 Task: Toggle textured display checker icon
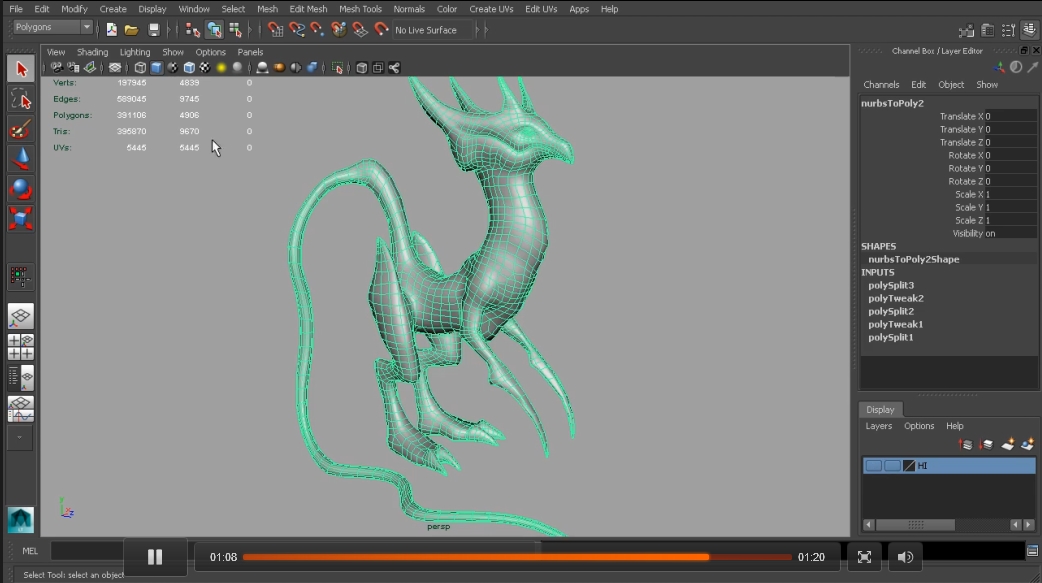click(205, 68)
